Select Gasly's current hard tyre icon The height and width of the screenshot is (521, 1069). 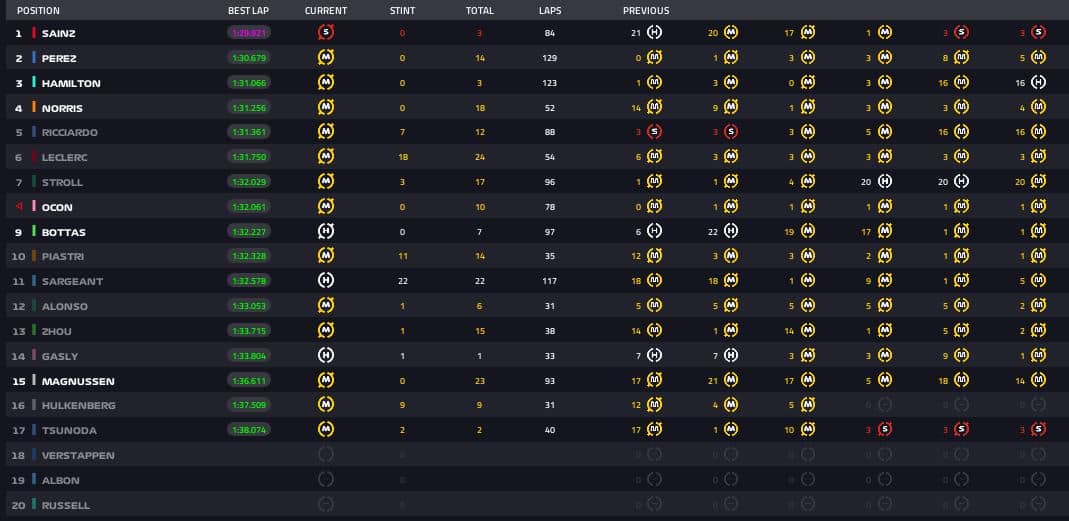point(326,355)
